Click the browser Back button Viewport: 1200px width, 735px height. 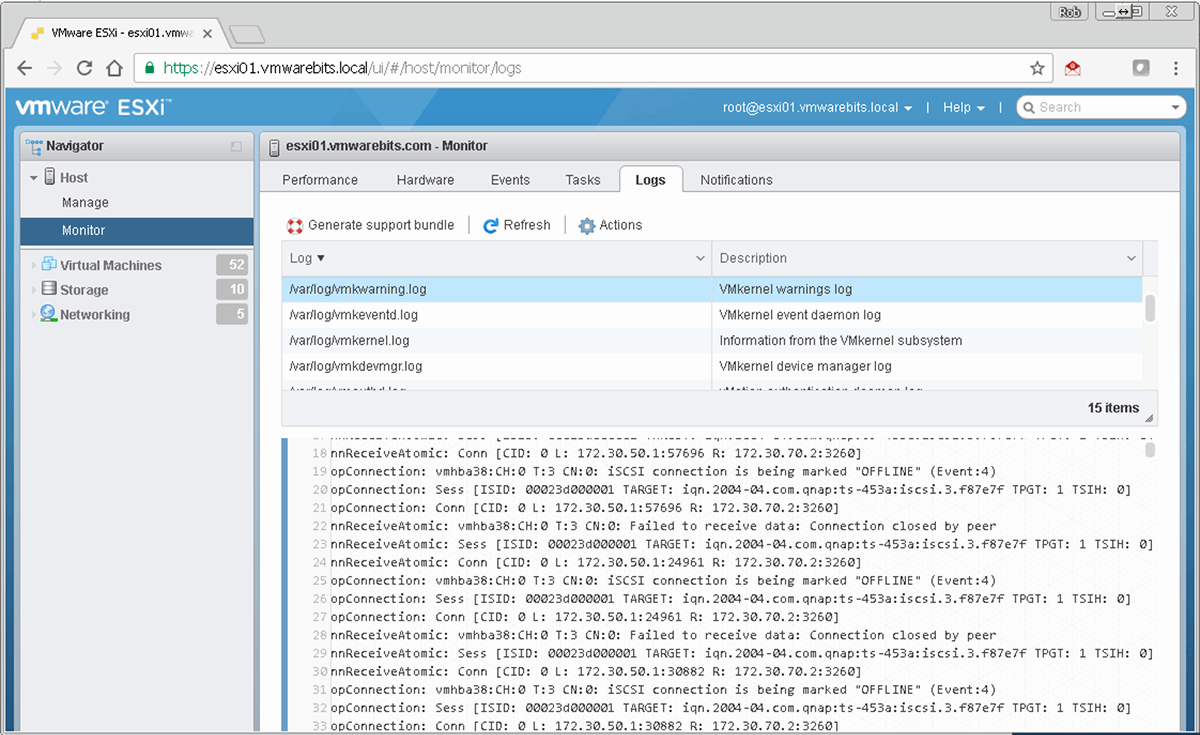[24, 68]
